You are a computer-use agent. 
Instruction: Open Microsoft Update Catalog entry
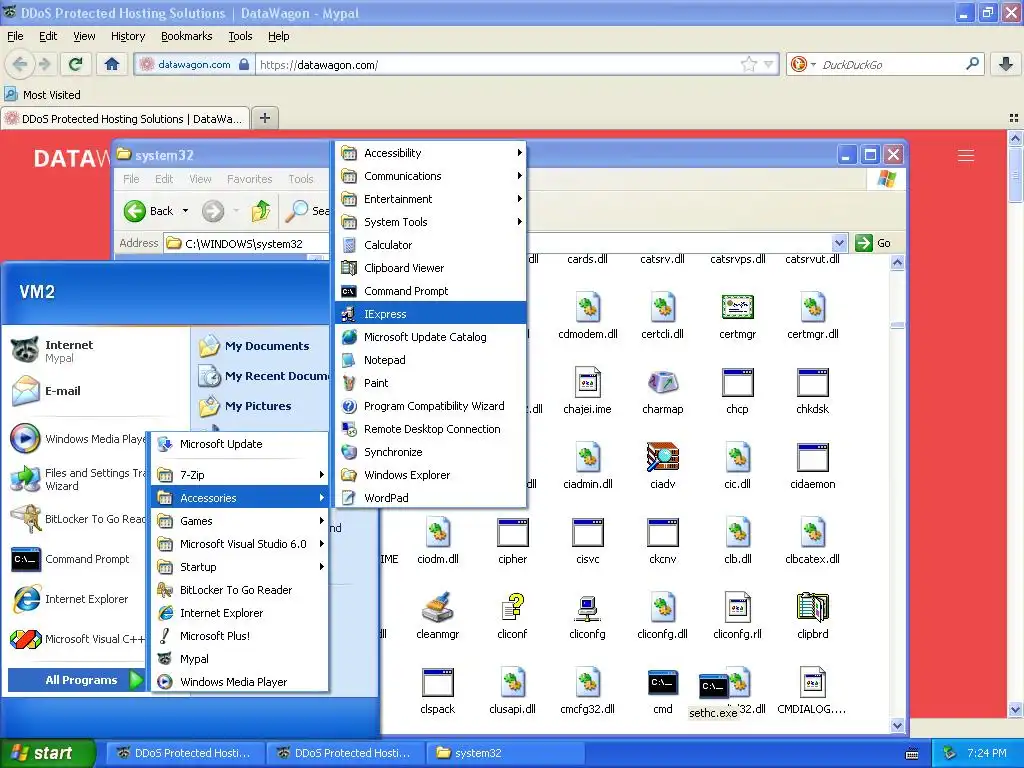click(430, 337)
